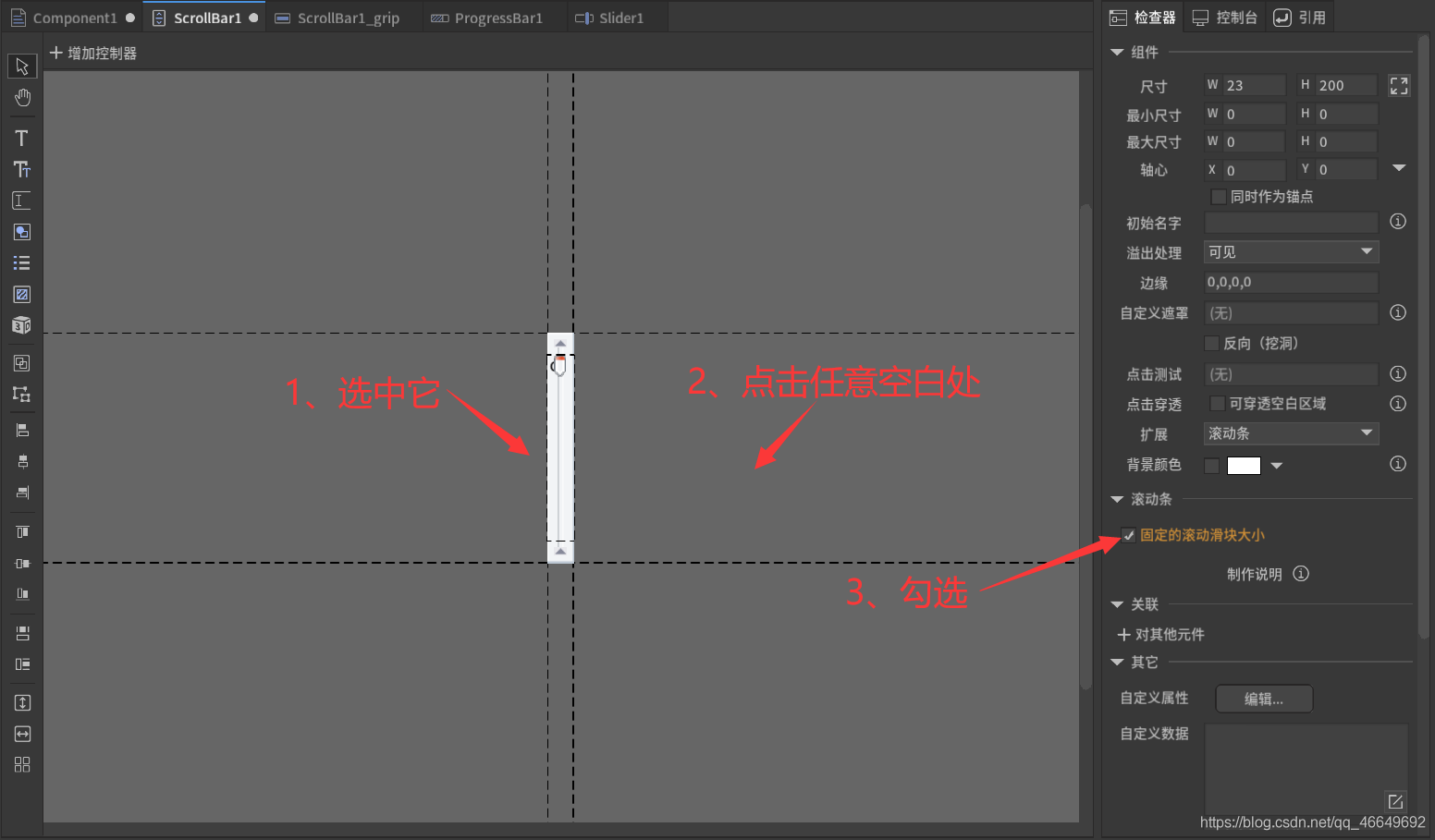Toggle the 背景颜色 enable checkbox
Image resolution: width=1435 pixels, height=840 pixels.
(x=1211, y=466)
